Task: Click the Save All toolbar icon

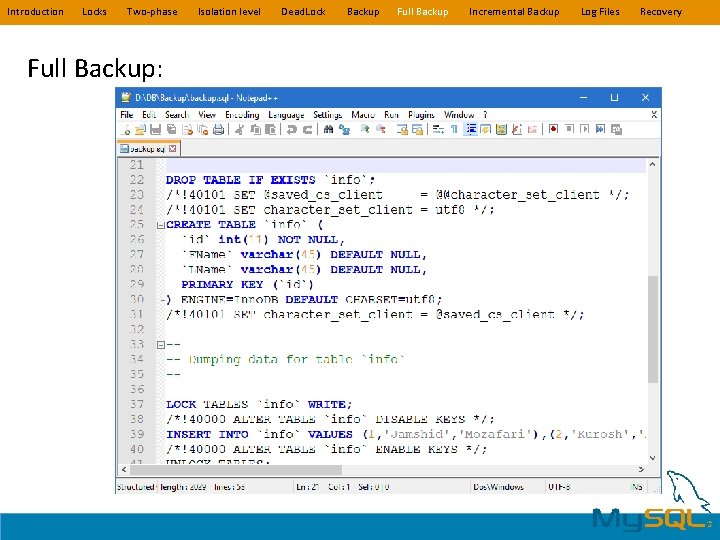Action: 172,129
